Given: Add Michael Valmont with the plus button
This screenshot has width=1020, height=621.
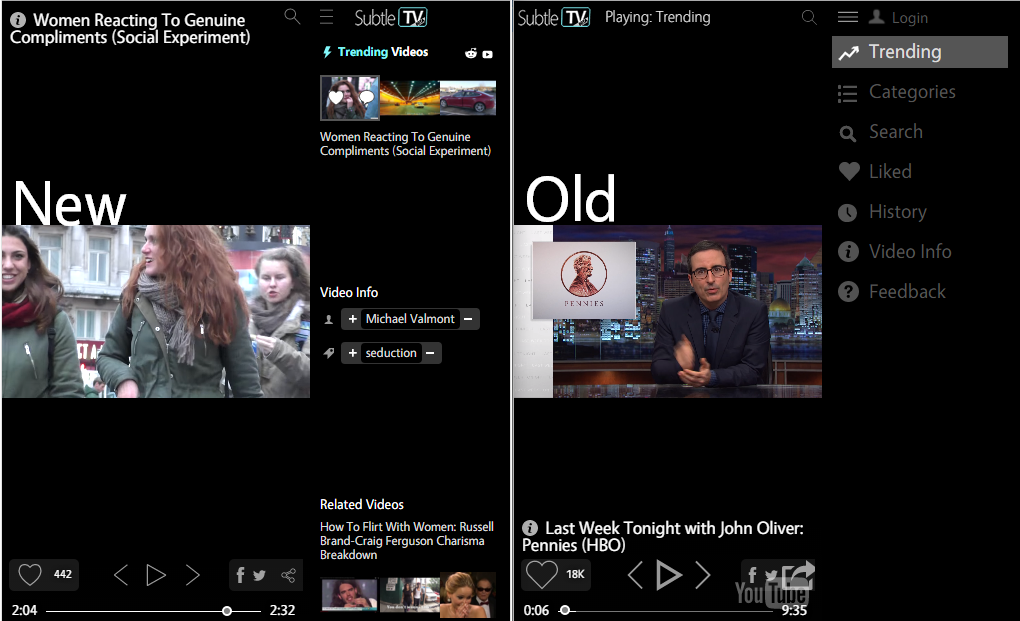Looking at the screenshot, I should tap(352, 319).
